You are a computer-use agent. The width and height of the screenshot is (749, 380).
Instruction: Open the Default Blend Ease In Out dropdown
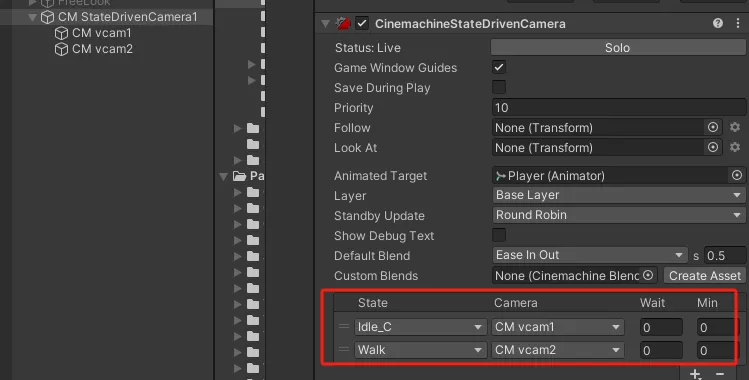coord(590,255)
